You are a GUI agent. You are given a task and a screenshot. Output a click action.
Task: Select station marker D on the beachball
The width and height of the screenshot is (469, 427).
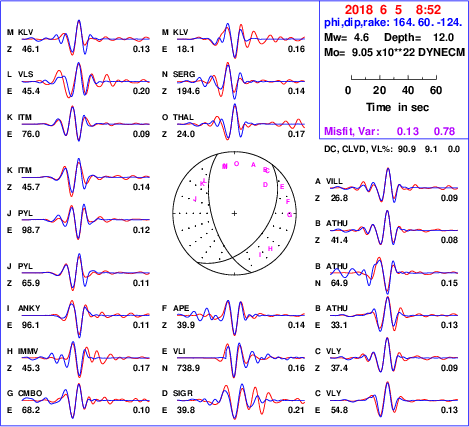[265, 185]
